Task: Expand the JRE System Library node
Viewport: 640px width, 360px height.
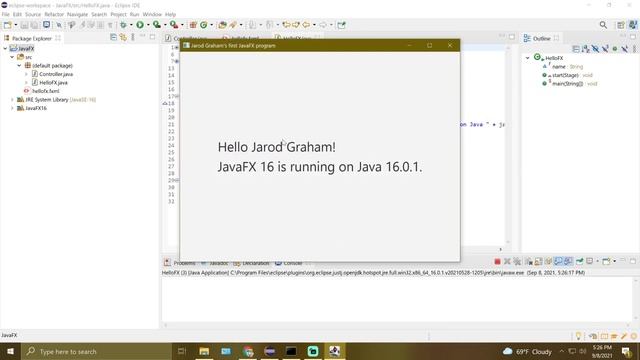Action: click(x=12, y=100)
